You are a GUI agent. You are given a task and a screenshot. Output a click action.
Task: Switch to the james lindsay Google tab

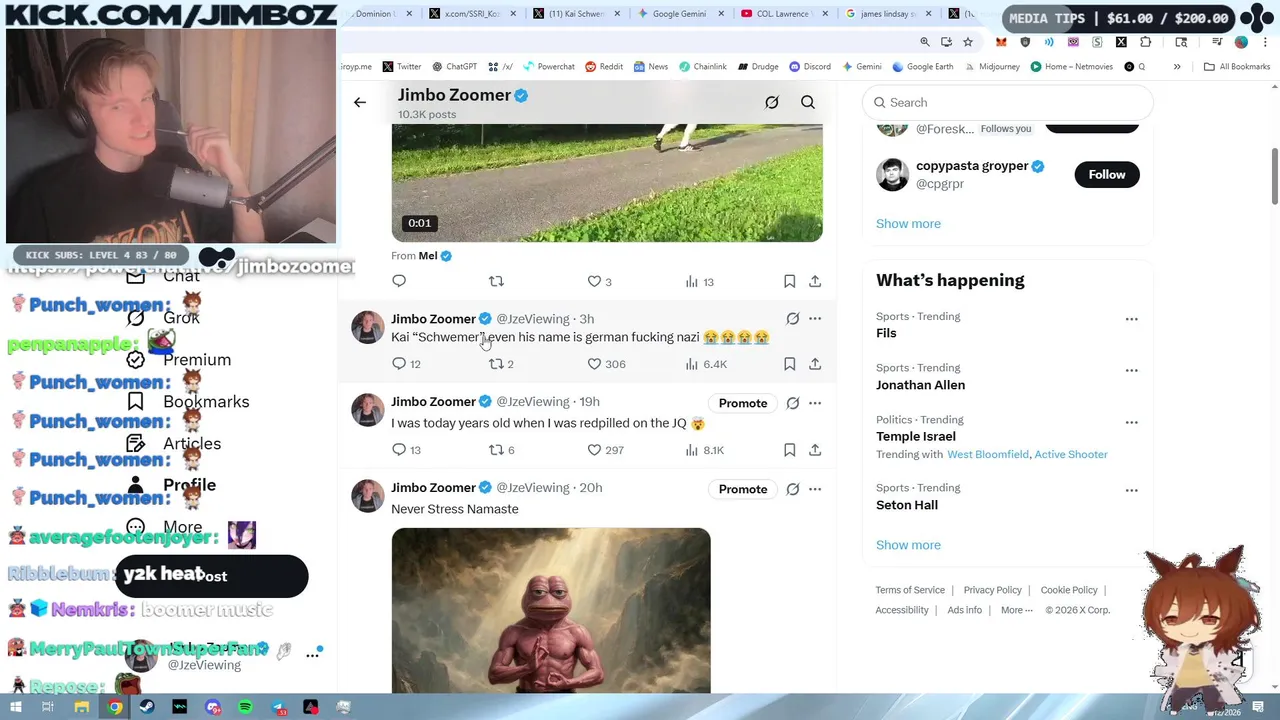(890, 14)
